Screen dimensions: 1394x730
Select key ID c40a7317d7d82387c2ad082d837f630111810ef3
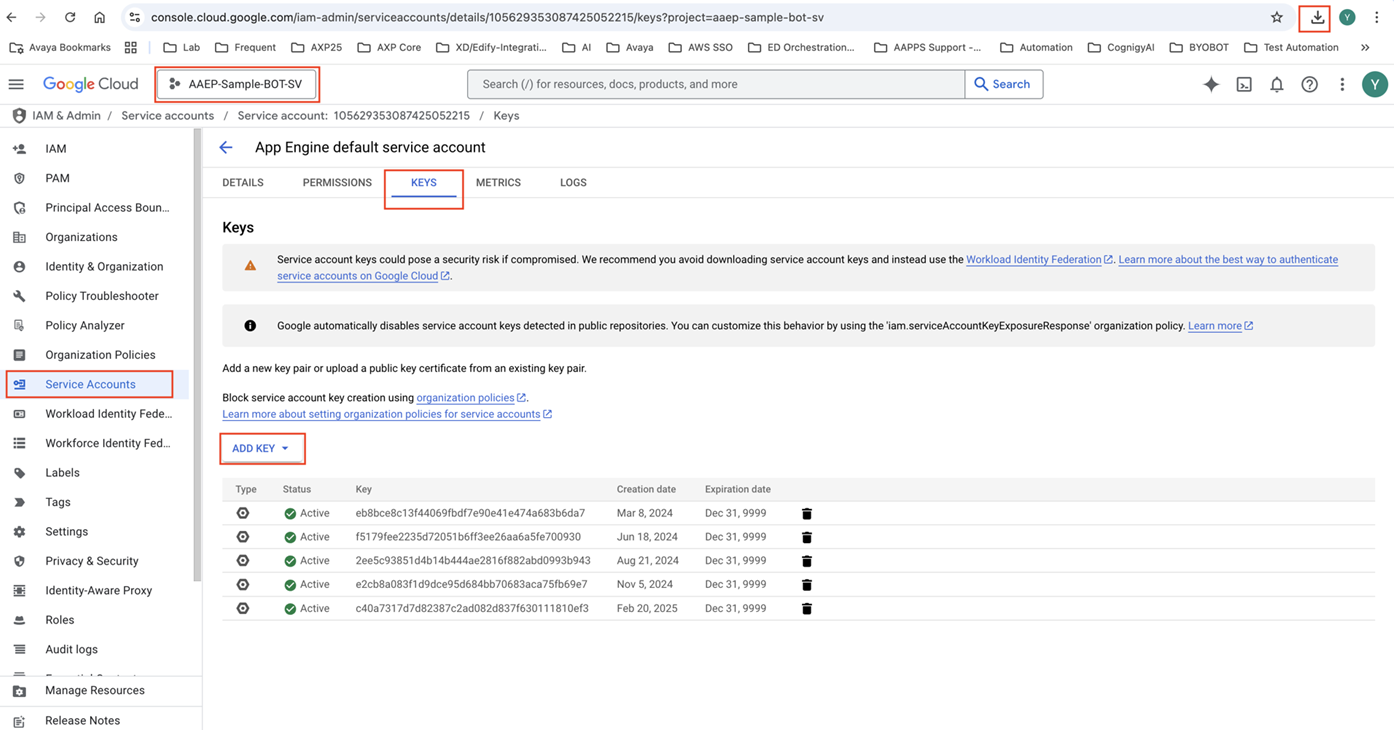tap(472, 609)
